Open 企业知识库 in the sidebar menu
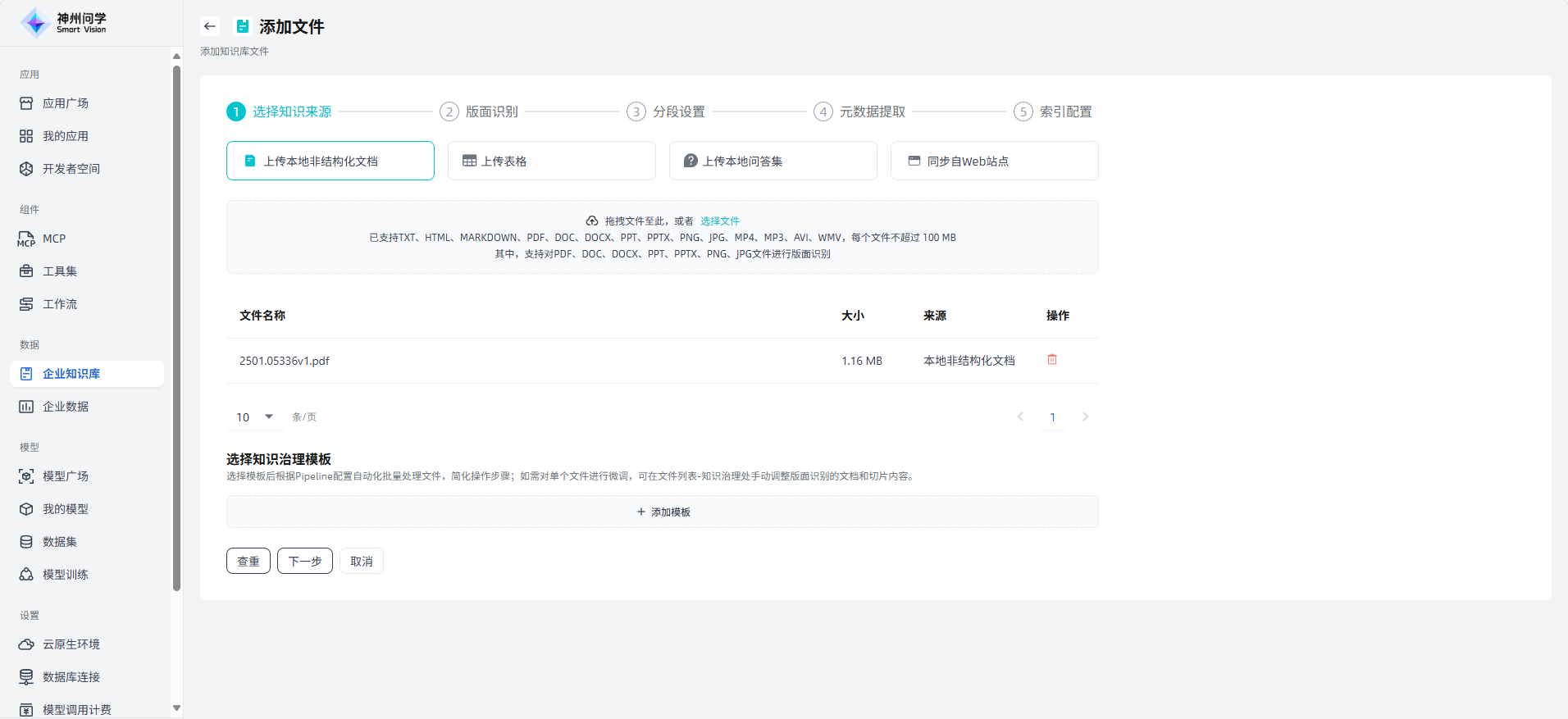 [x=71, y=374]
